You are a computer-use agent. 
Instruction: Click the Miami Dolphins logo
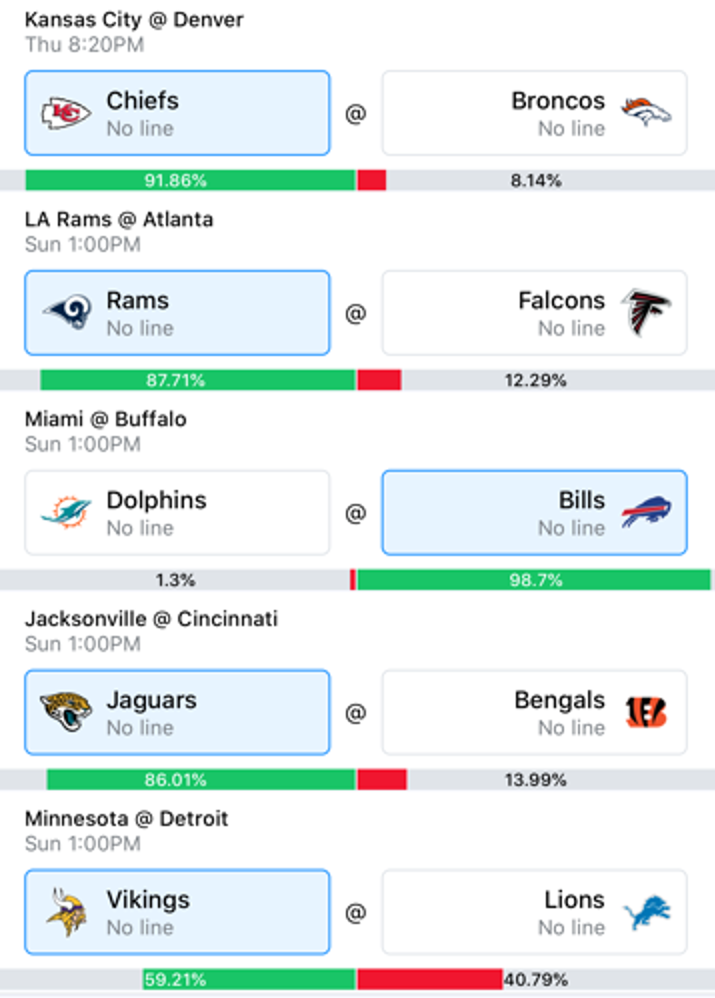point(66,512)
